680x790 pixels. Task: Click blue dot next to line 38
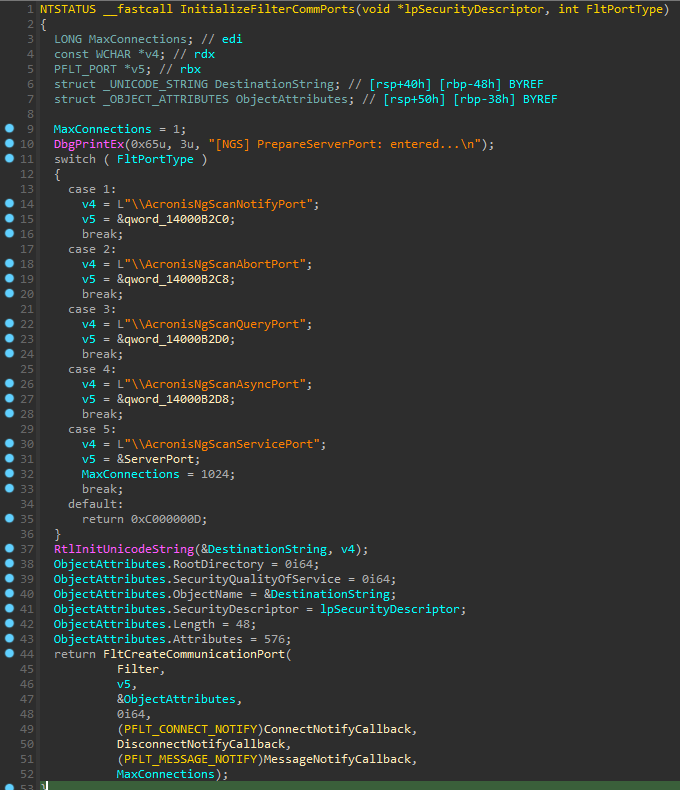pos(9,563)
